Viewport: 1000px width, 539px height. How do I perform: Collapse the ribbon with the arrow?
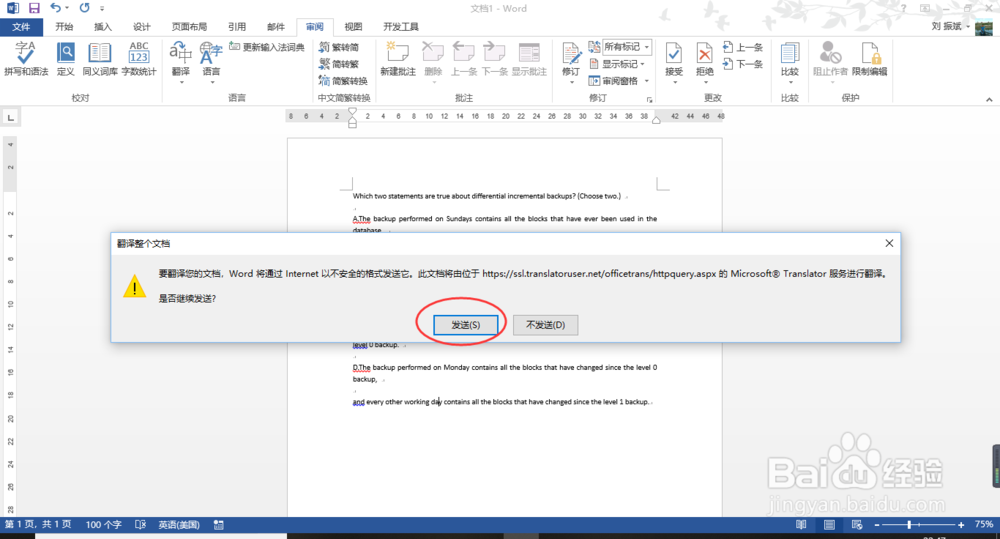[x=989, y=100]
